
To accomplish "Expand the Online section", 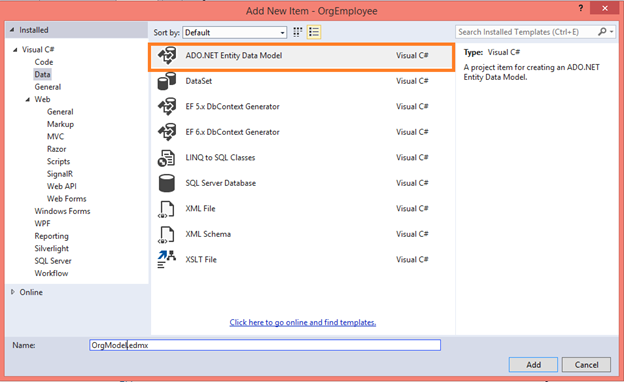I will (13, 292).
